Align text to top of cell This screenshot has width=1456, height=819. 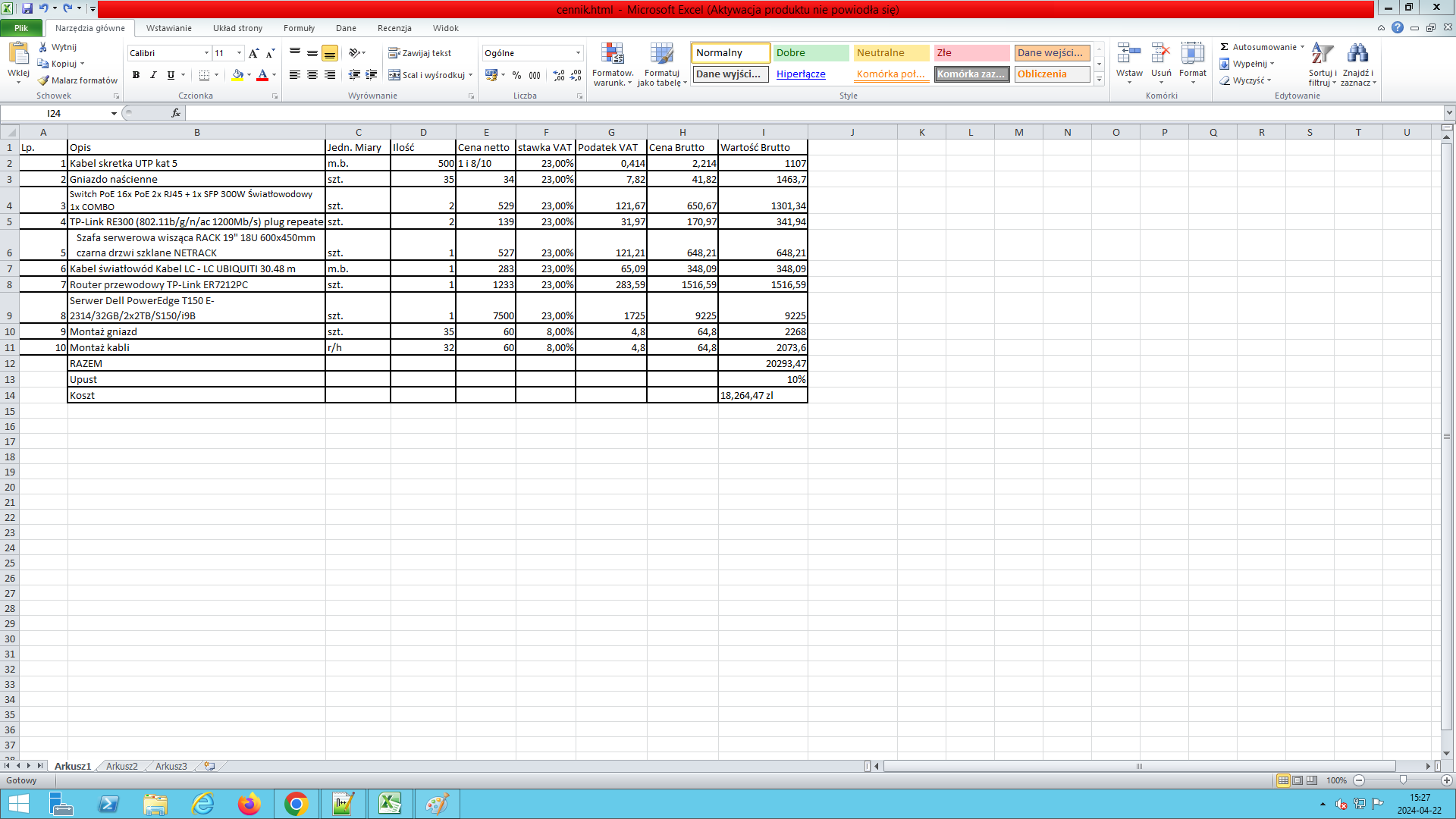295,53
